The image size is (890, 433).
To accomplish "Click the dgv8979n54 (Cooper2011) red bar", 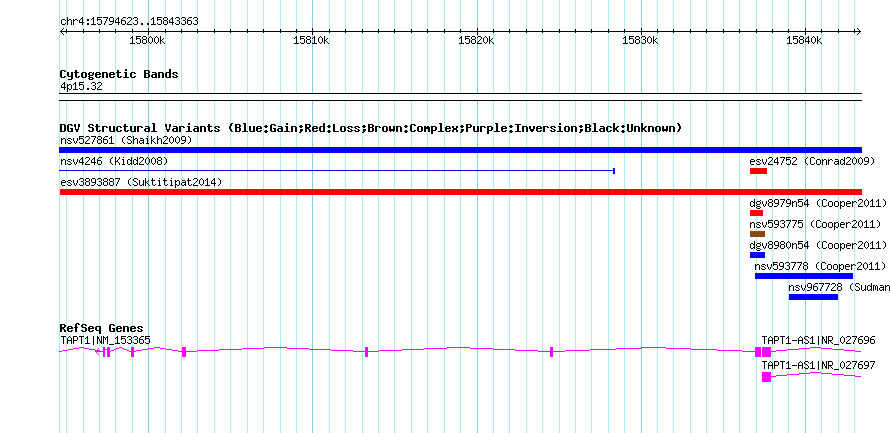I will pyautogui.click(x=756, y=213).
